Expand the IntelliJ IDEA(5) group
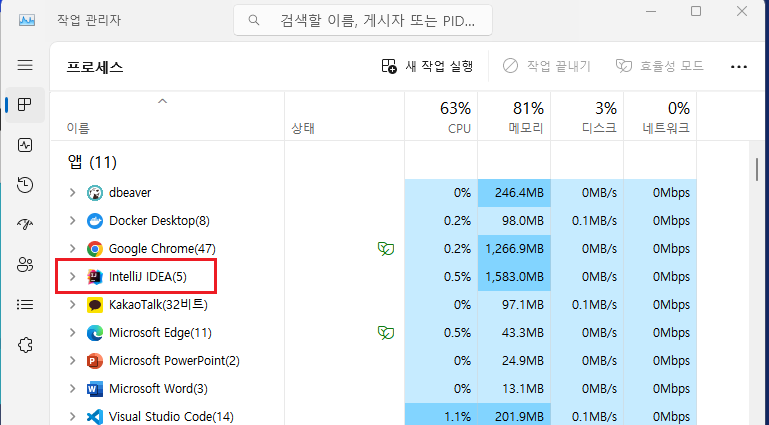 pos(73,277)
